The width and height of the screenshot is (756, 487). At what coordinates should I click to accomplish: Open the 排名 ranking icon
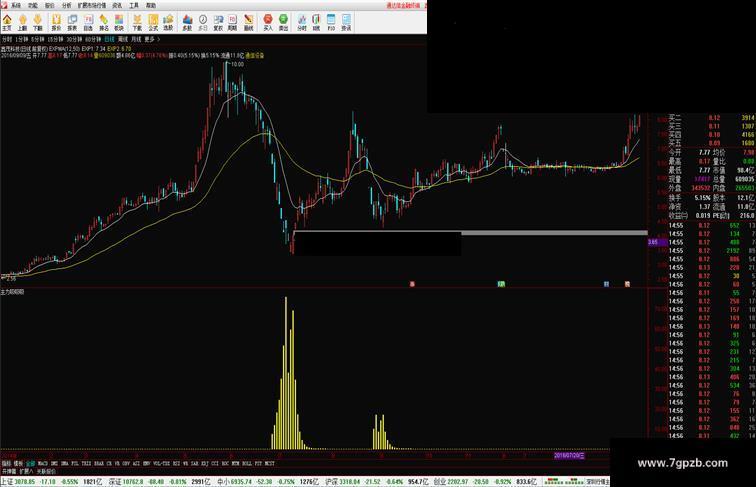pos(104,22)
